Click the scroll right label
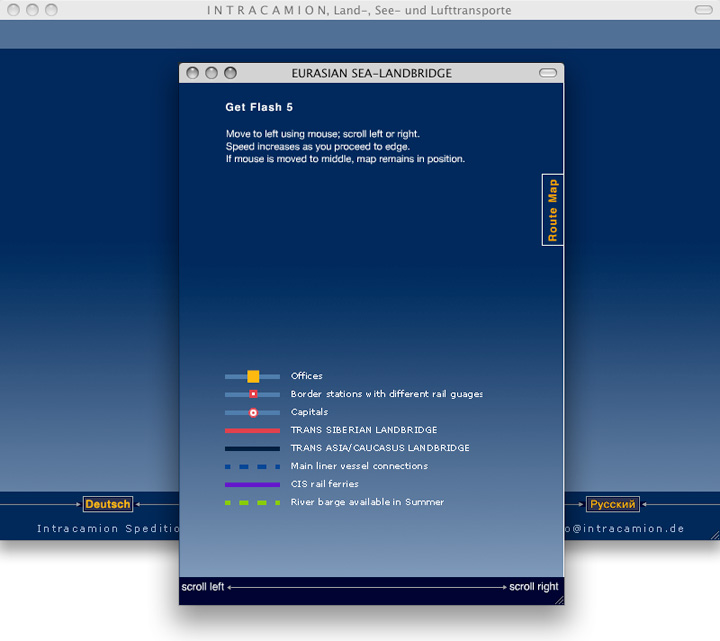 pyautogui.click(x=534, y=587)
